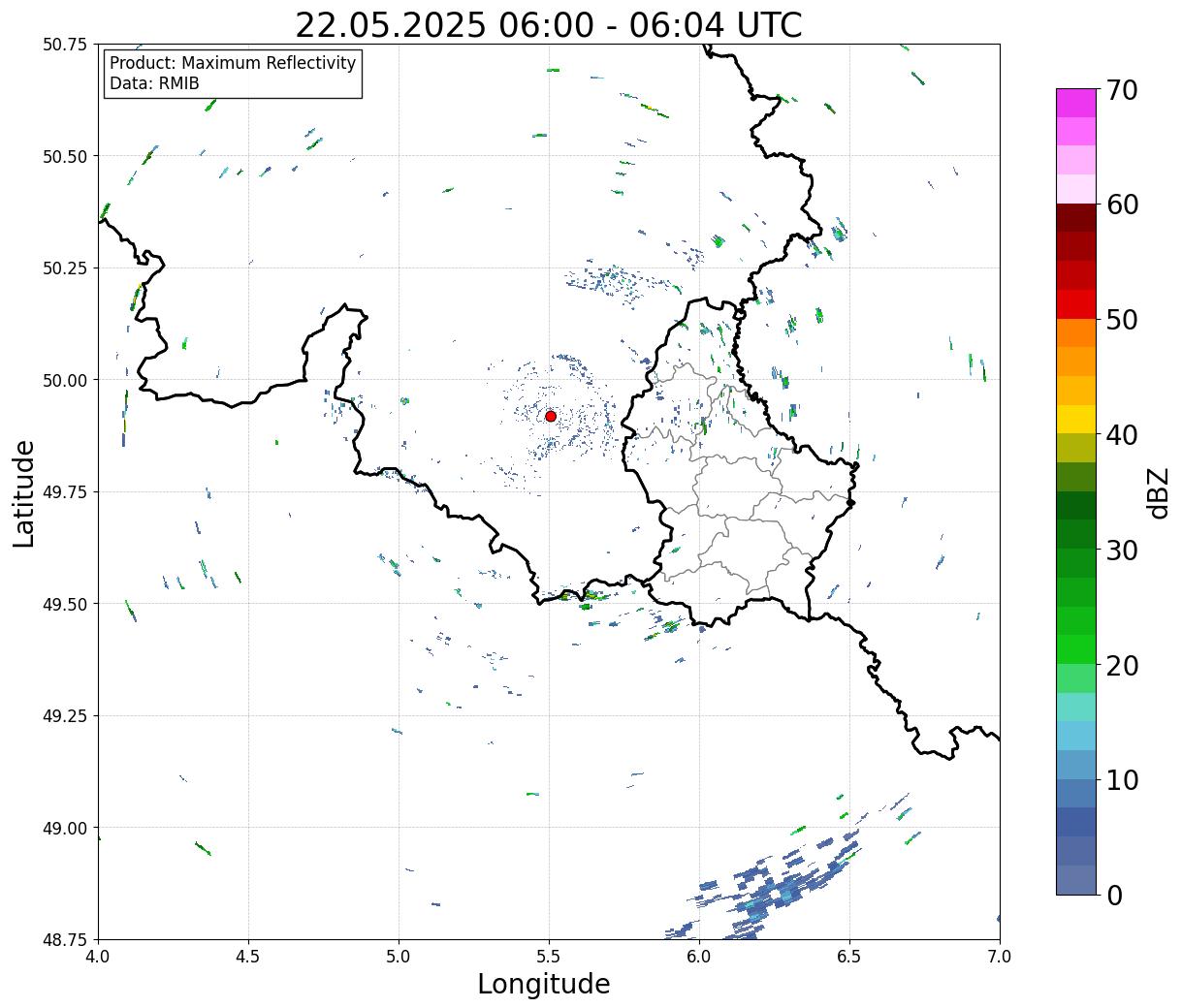
Task: Click the colorbar tick label 70
Action: 1121,90
